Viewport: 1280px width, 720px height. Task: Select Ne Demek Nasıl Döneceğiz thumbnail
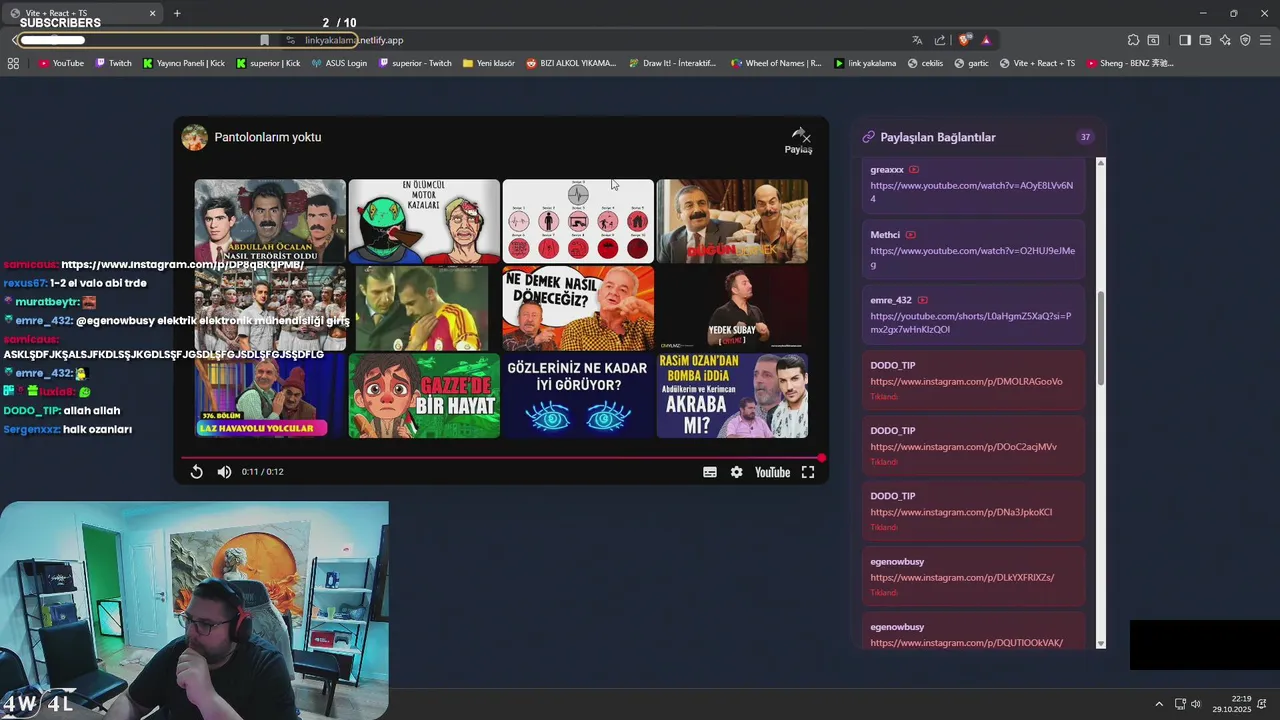(578, 308)
